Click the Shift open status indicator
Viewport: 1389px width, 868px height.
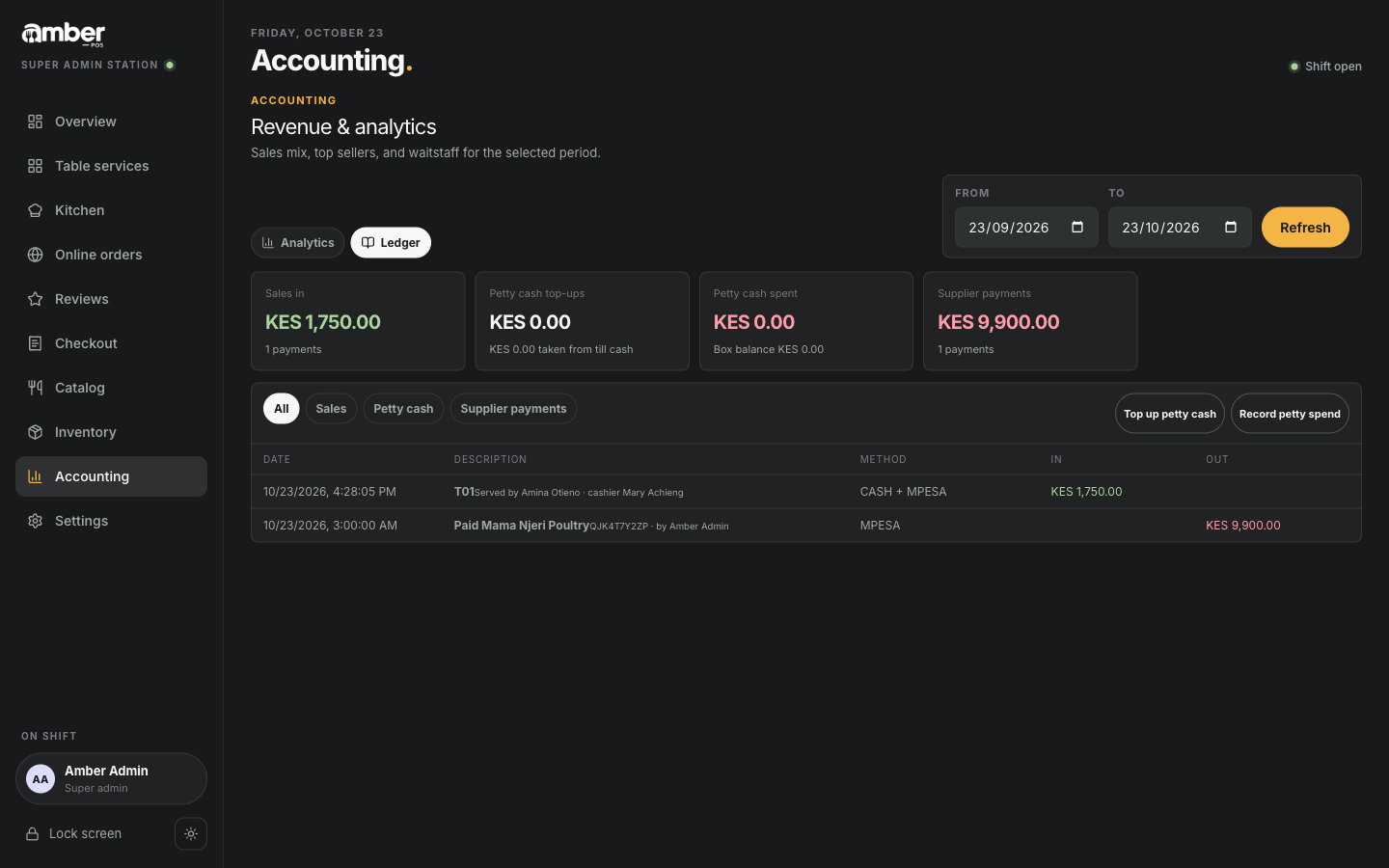point(1325,67)
